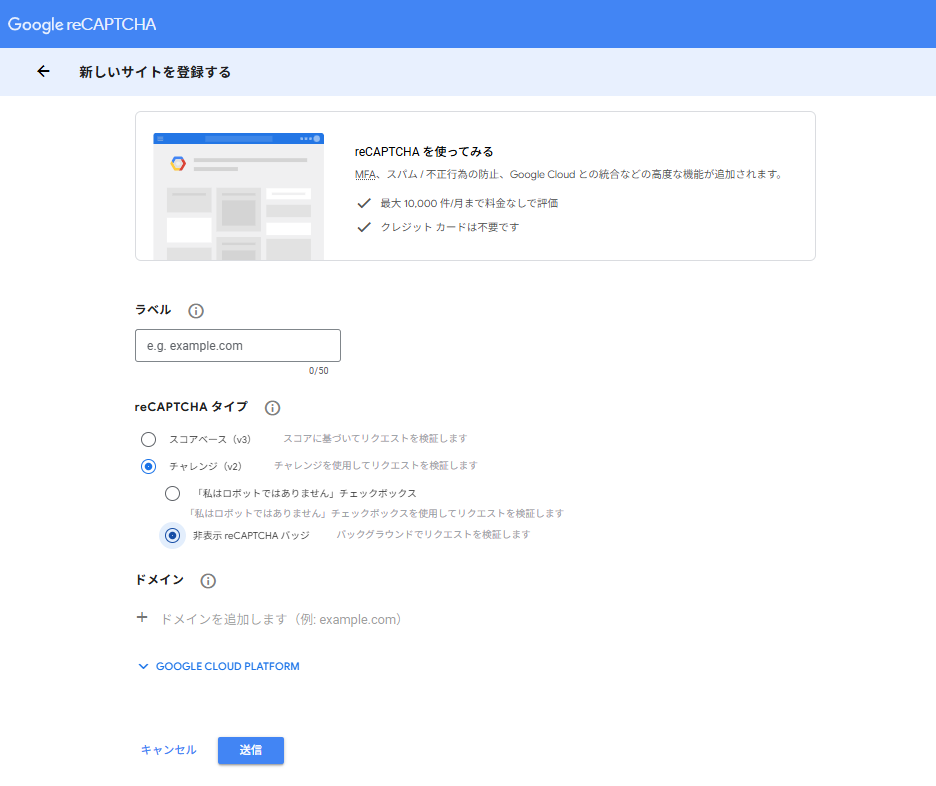The width and height of the screenshot is (936, 786).
Task: Select スコアベース (v3) radio button
Action: (x=149, y=440)
